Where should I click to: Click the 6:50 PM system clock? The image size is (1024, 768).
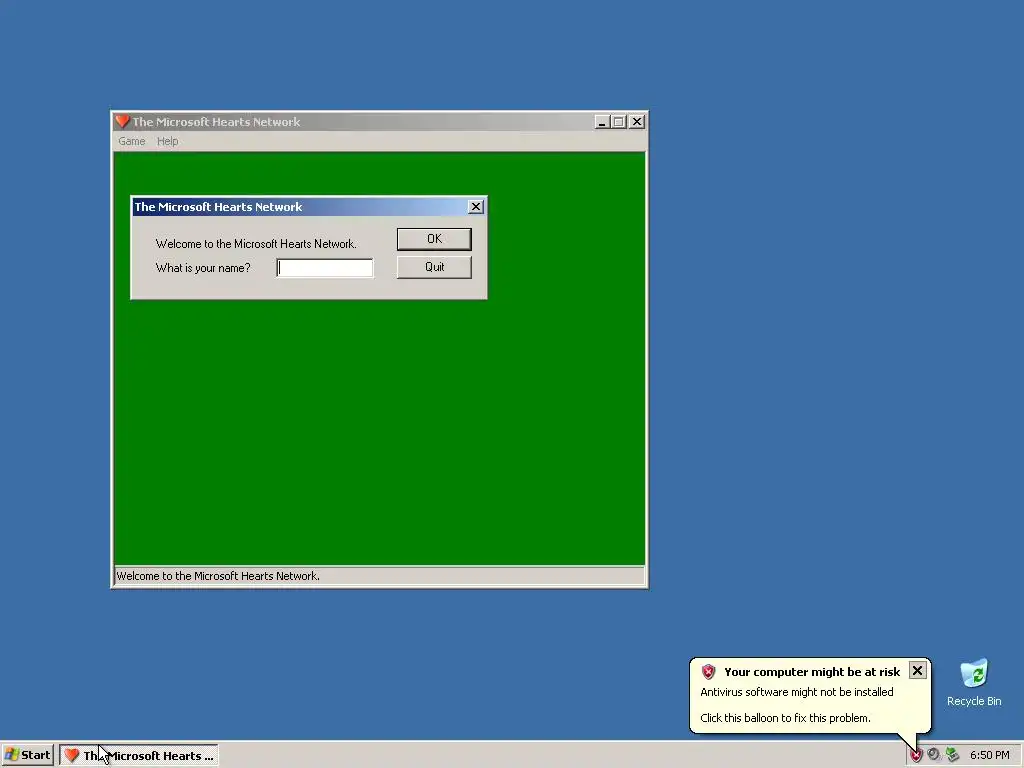point(989,755)
